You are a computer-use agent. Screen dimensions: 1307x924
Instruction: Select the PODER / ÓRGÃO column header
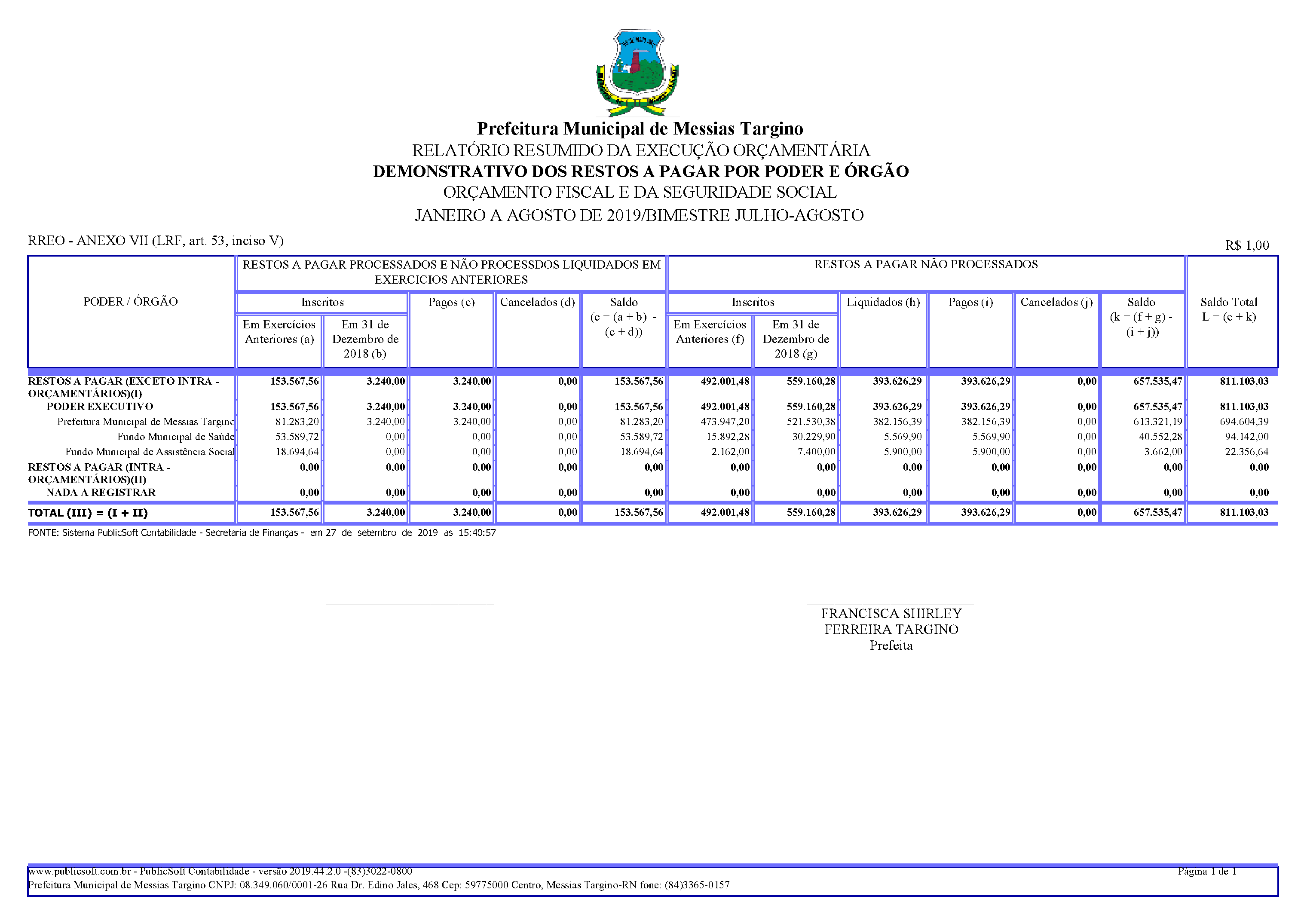130,302
